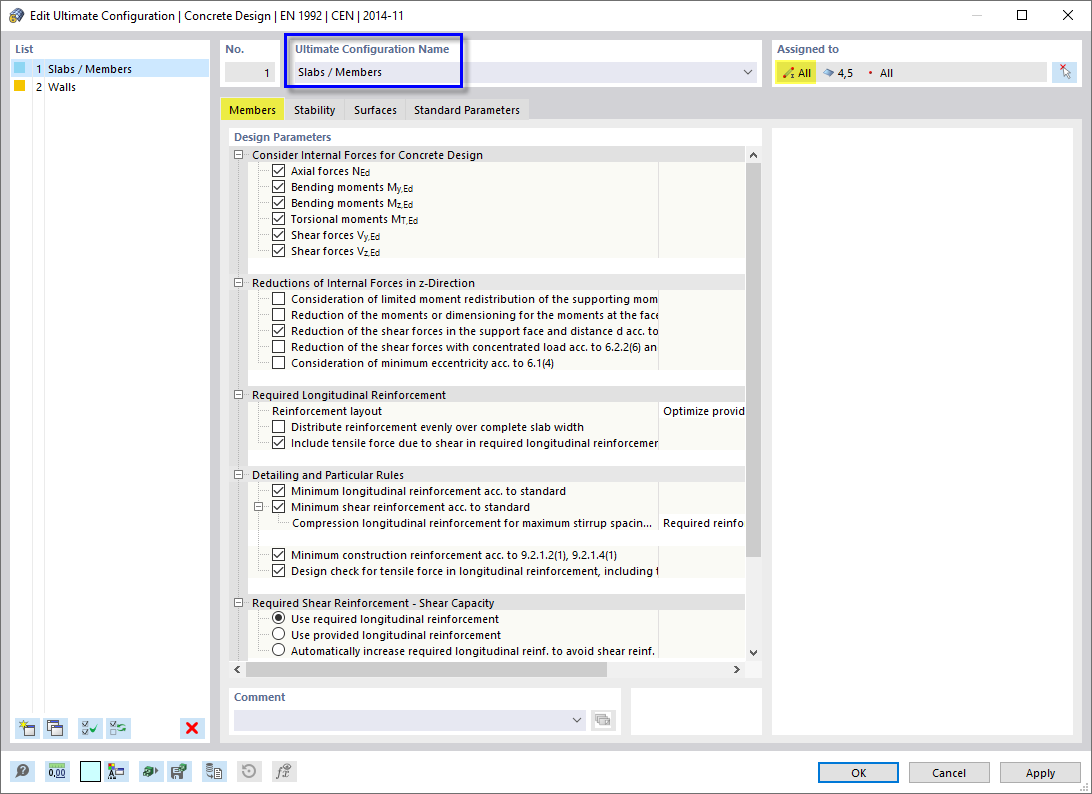Image resolution: width=1092 pixels, height=794 pixels.
Task: Save the configuration as default
Action: [179, 771]
